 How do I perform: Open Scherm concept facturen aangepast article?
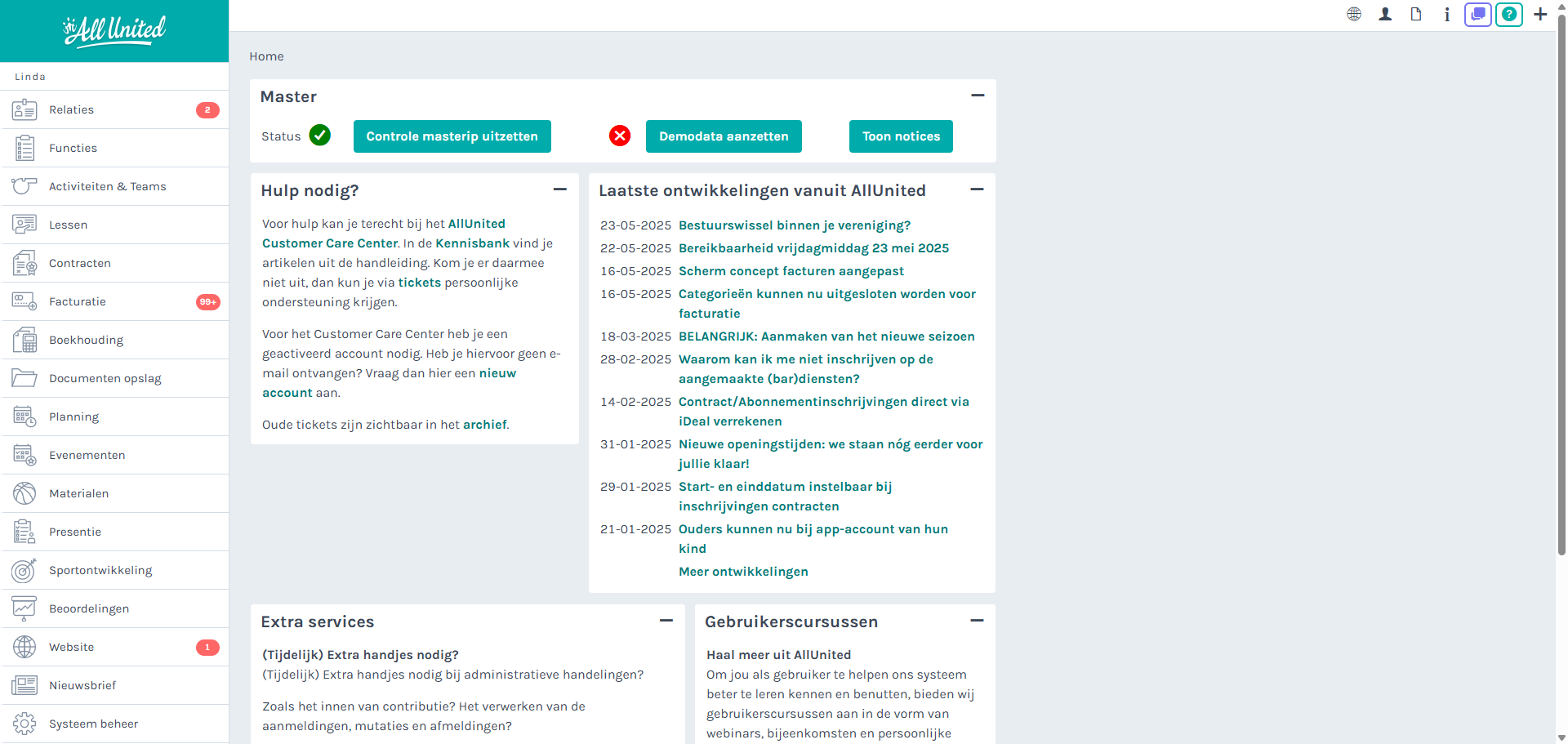(791, 271)
